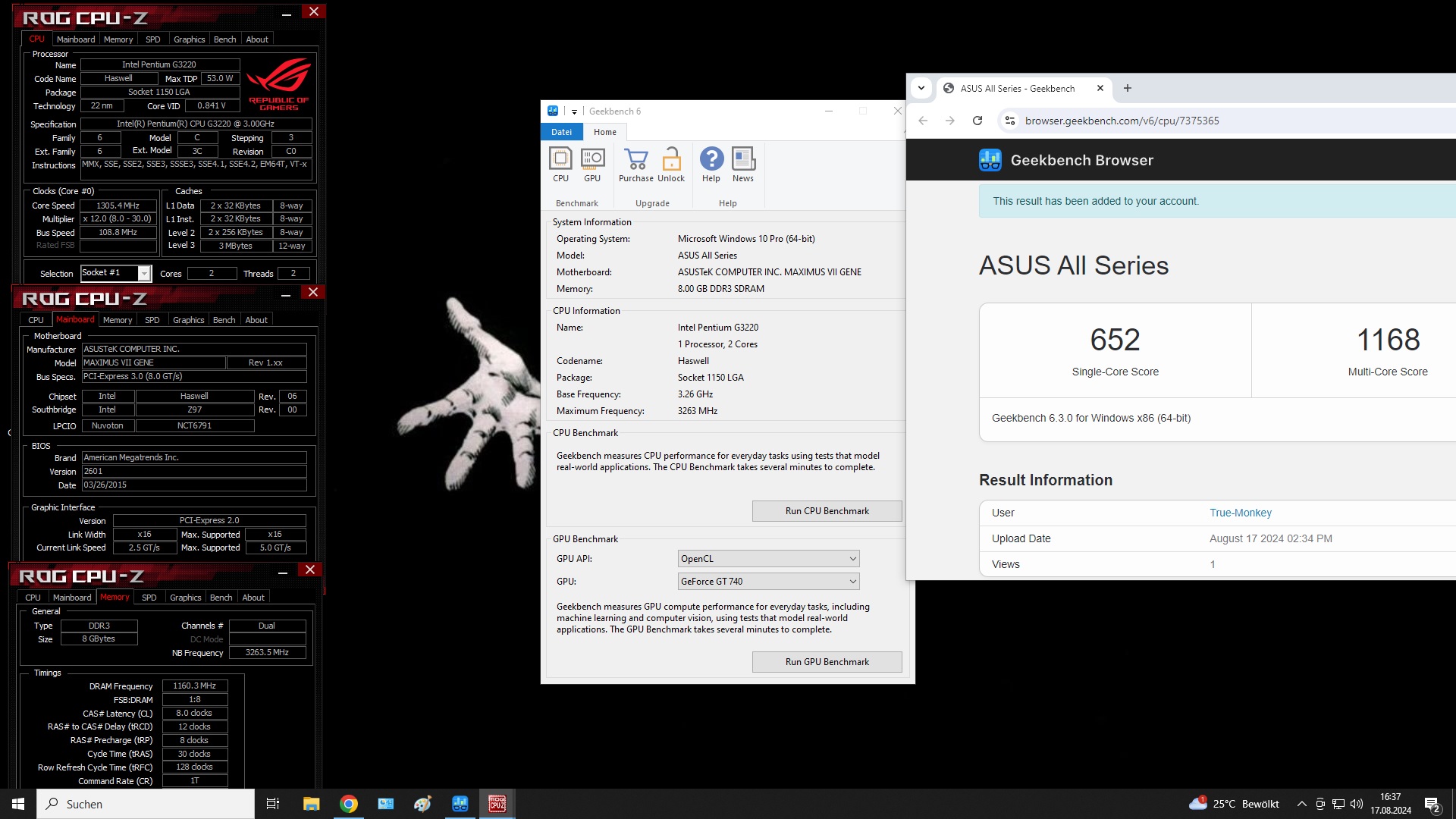The image size is (1456, 819).
Task: Select SPD tab in bottom CPU-Z window
Action: coord(149,598)
